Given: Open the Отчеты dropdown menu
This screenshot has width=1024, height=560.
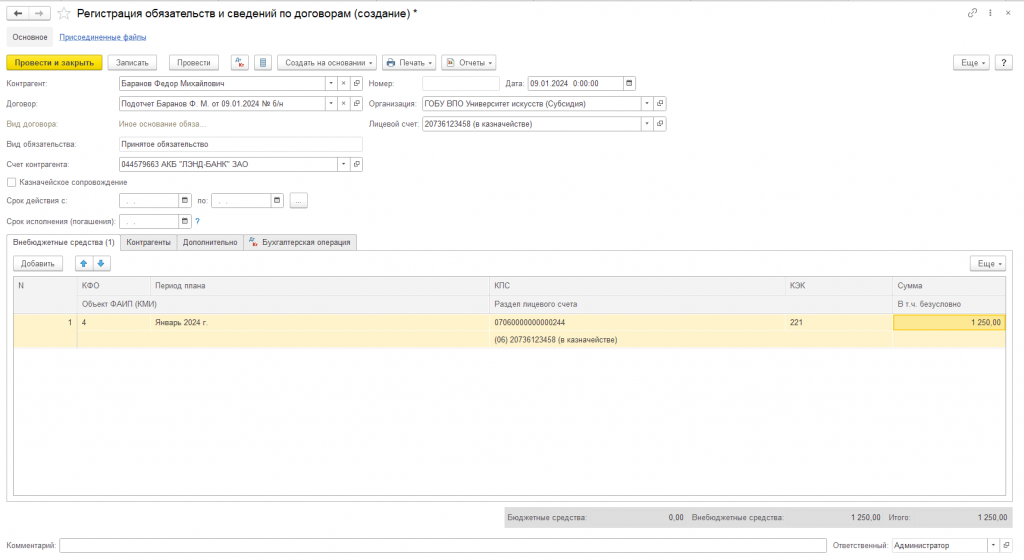Looking at the screenshot, I should [469, 63].
